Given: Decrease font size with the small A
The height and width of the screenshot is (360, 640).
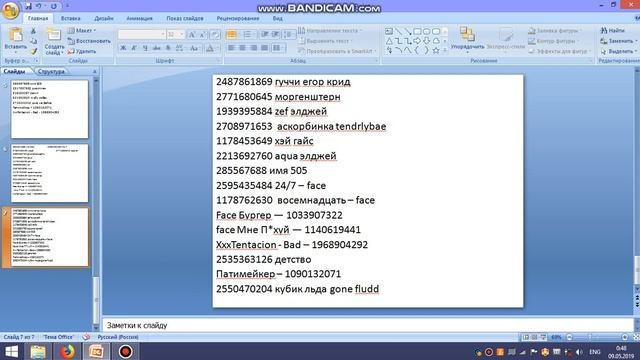Looking at the screenshot, I should tap(202, 35).
